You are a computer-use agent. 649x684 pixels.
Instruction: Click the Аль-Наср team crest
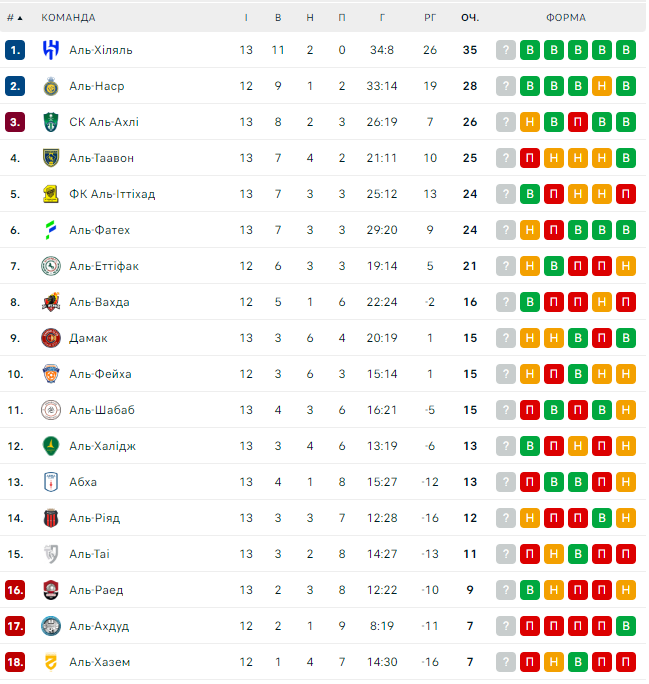[x=51, y=86]
